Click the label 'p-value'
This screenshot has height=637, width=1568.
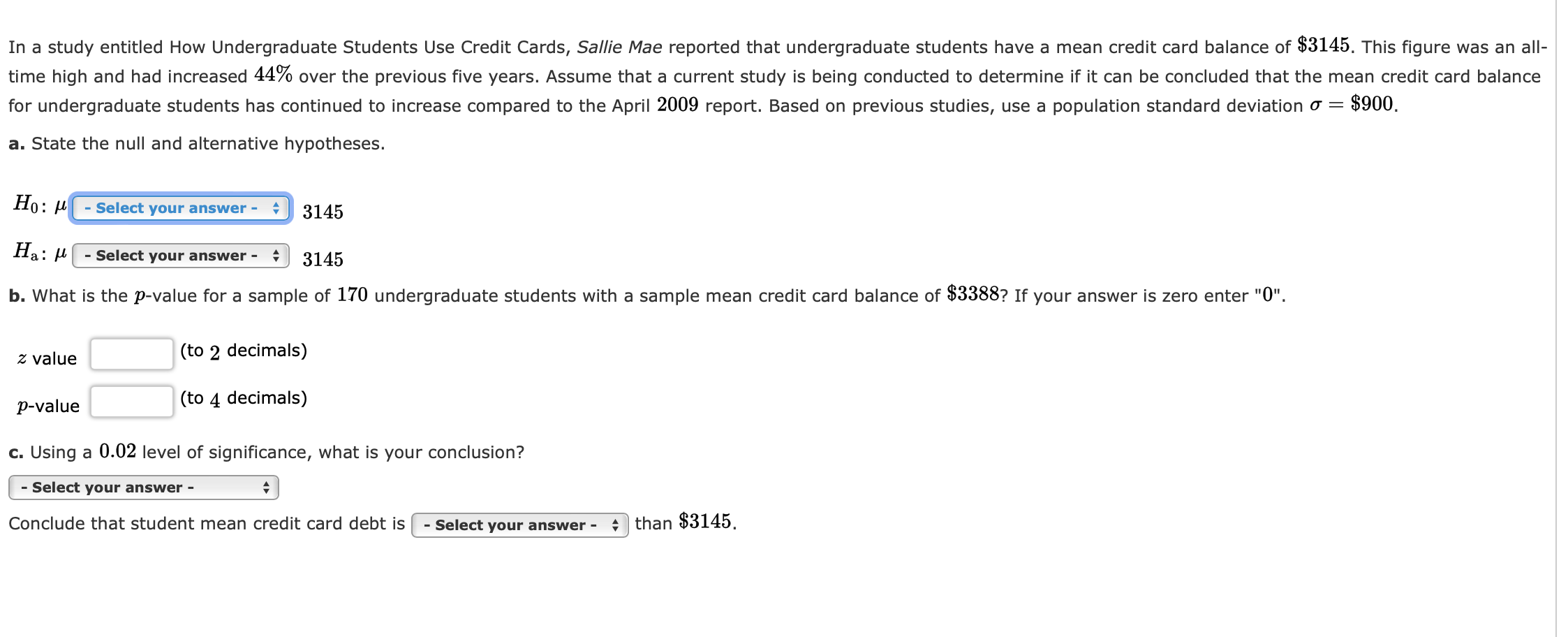[47, 405]
